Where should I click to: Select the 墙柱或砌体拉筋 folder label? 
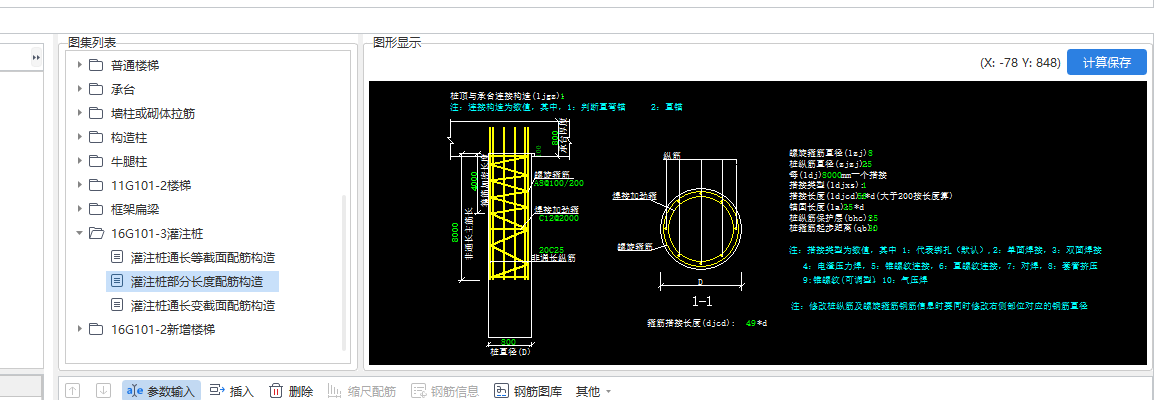[x=153, y=113]
